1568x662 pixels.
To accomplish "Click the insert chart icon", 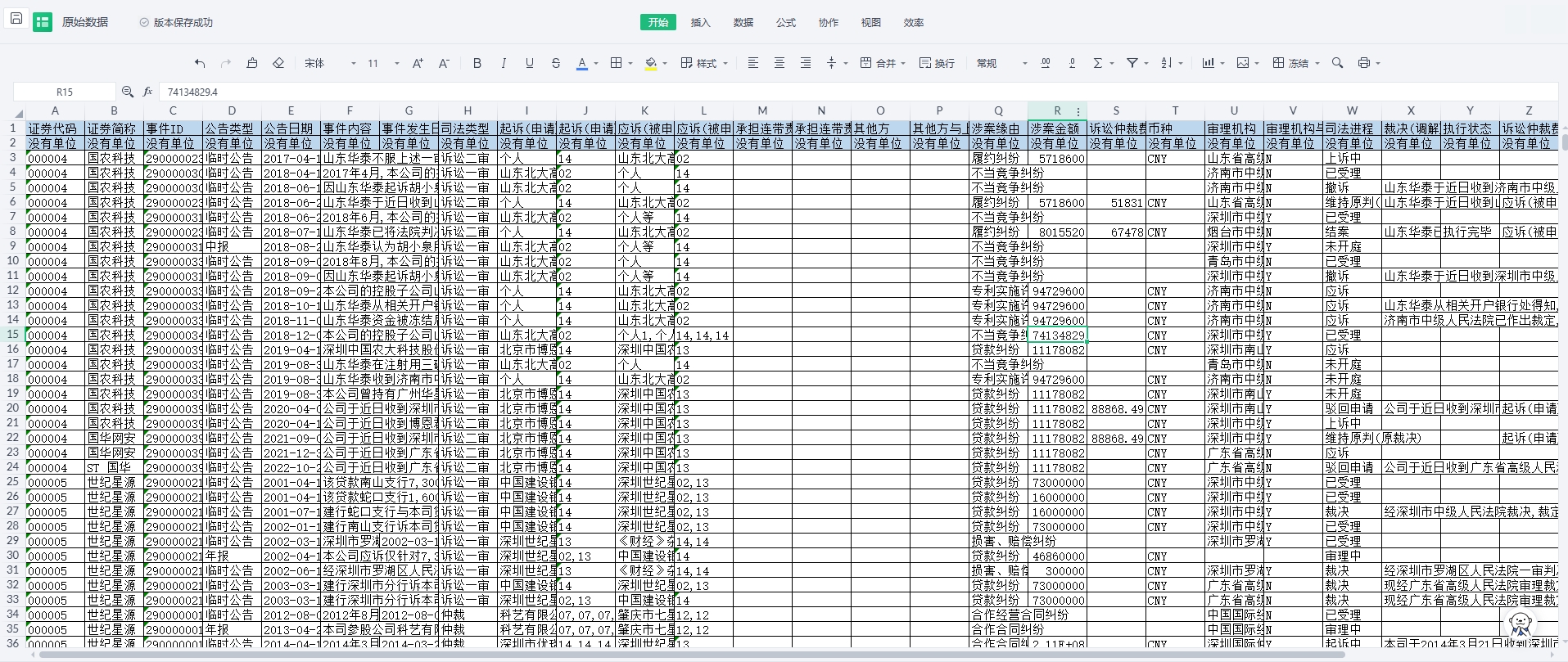I will pyautogui.click(x=1209, y=63).
